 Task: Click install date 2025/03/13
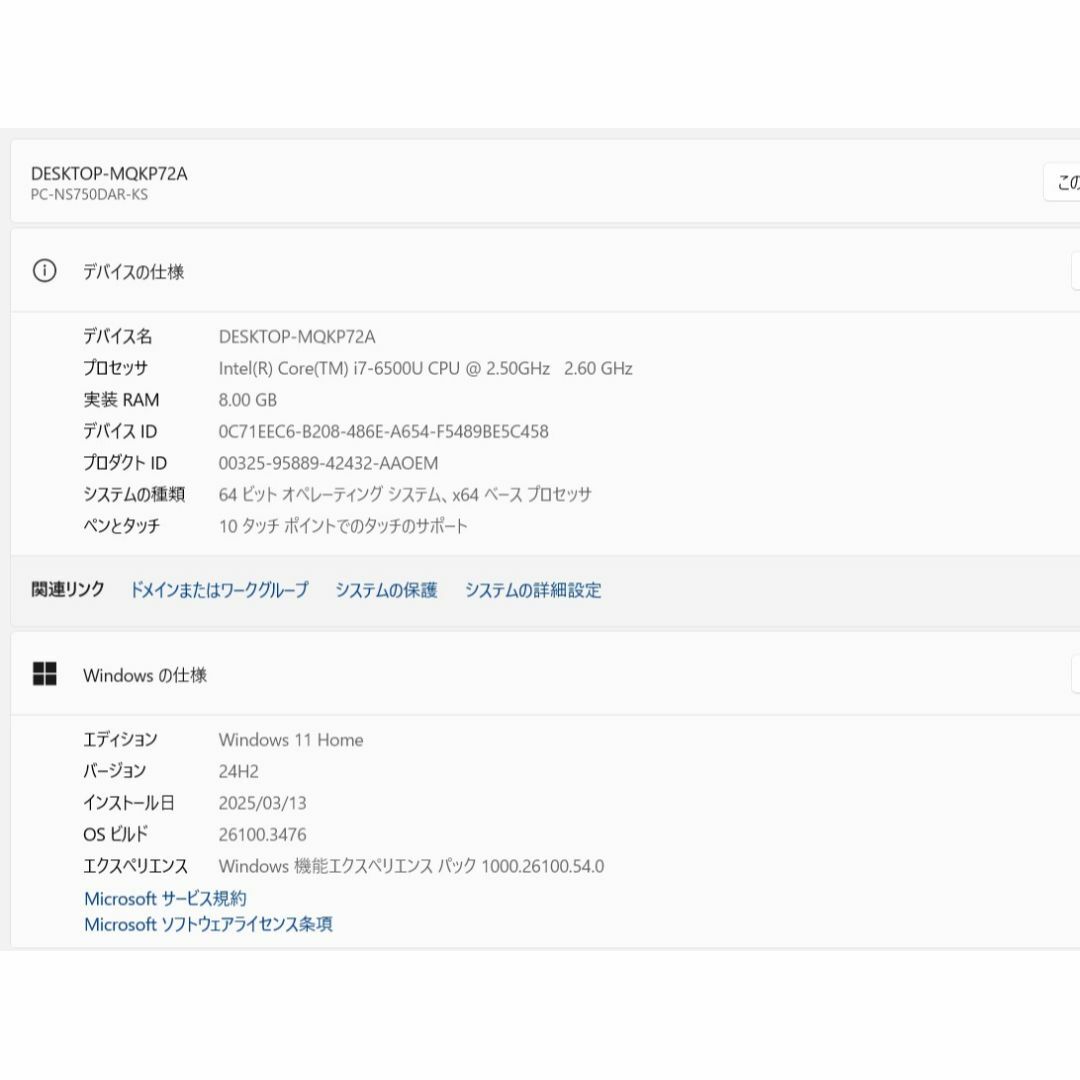(x=262, y=803)
